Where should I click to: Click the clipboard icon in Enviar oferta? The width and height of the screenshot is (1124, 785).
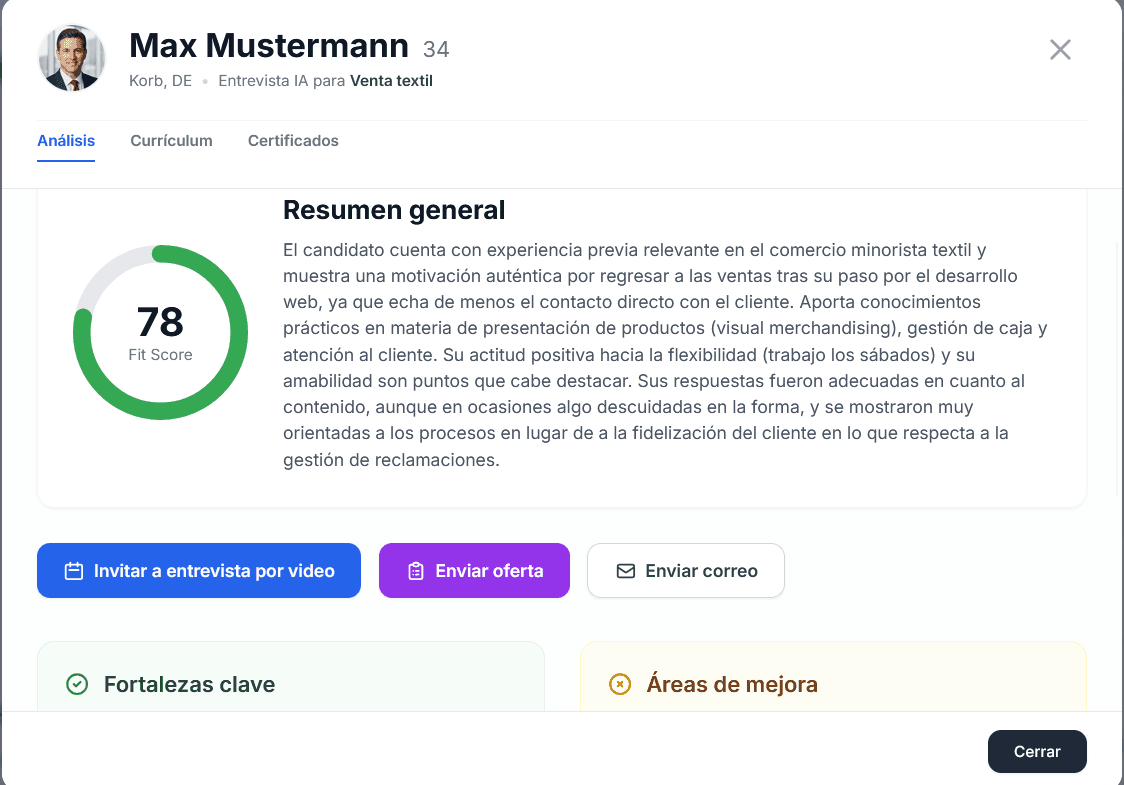(416, 571)
